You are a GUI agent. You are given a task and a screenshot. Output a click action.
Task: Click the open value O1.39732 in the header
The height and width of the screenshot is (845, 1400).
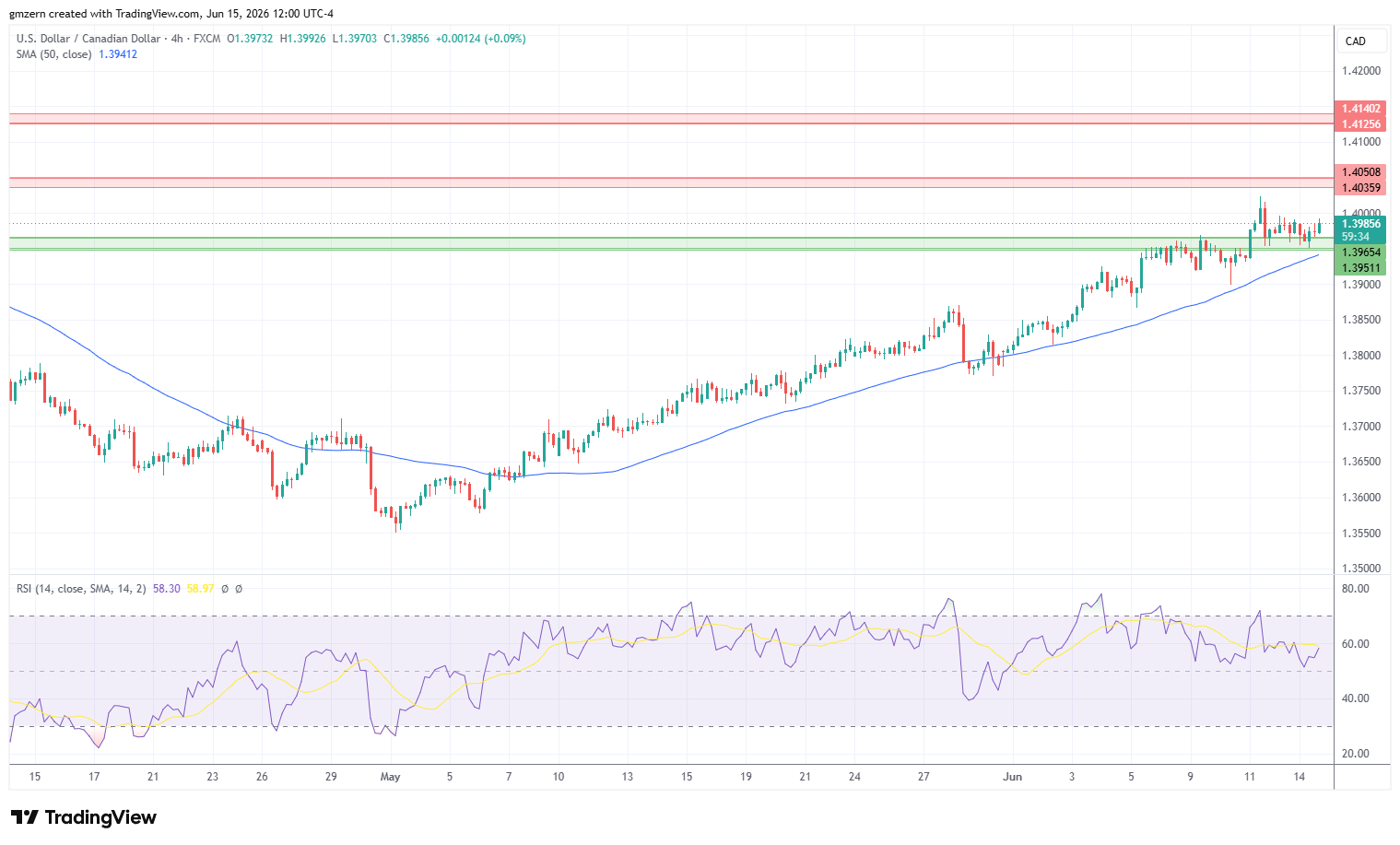coord(250,39)
